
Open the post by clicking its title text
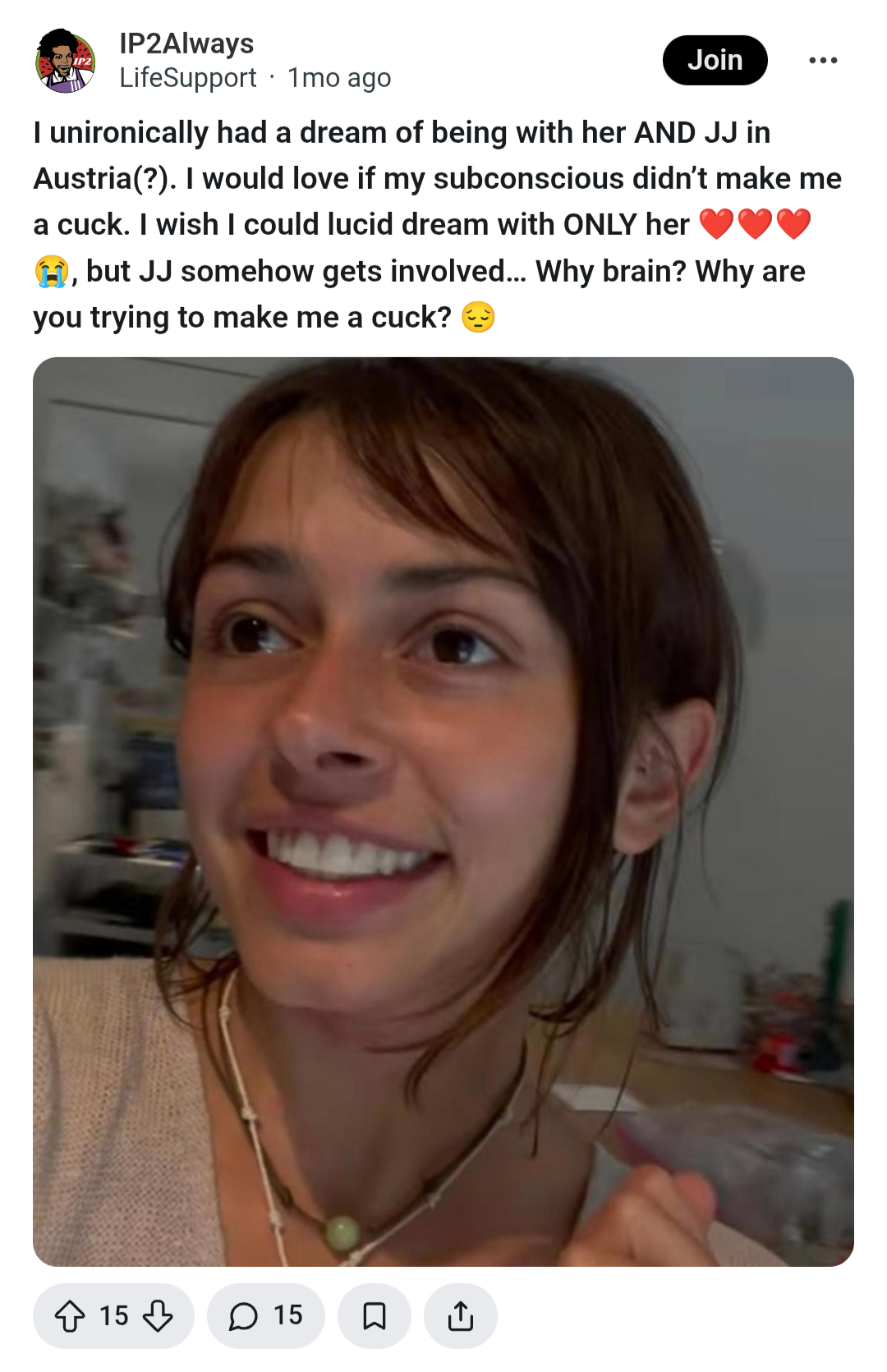coord(437,225)
